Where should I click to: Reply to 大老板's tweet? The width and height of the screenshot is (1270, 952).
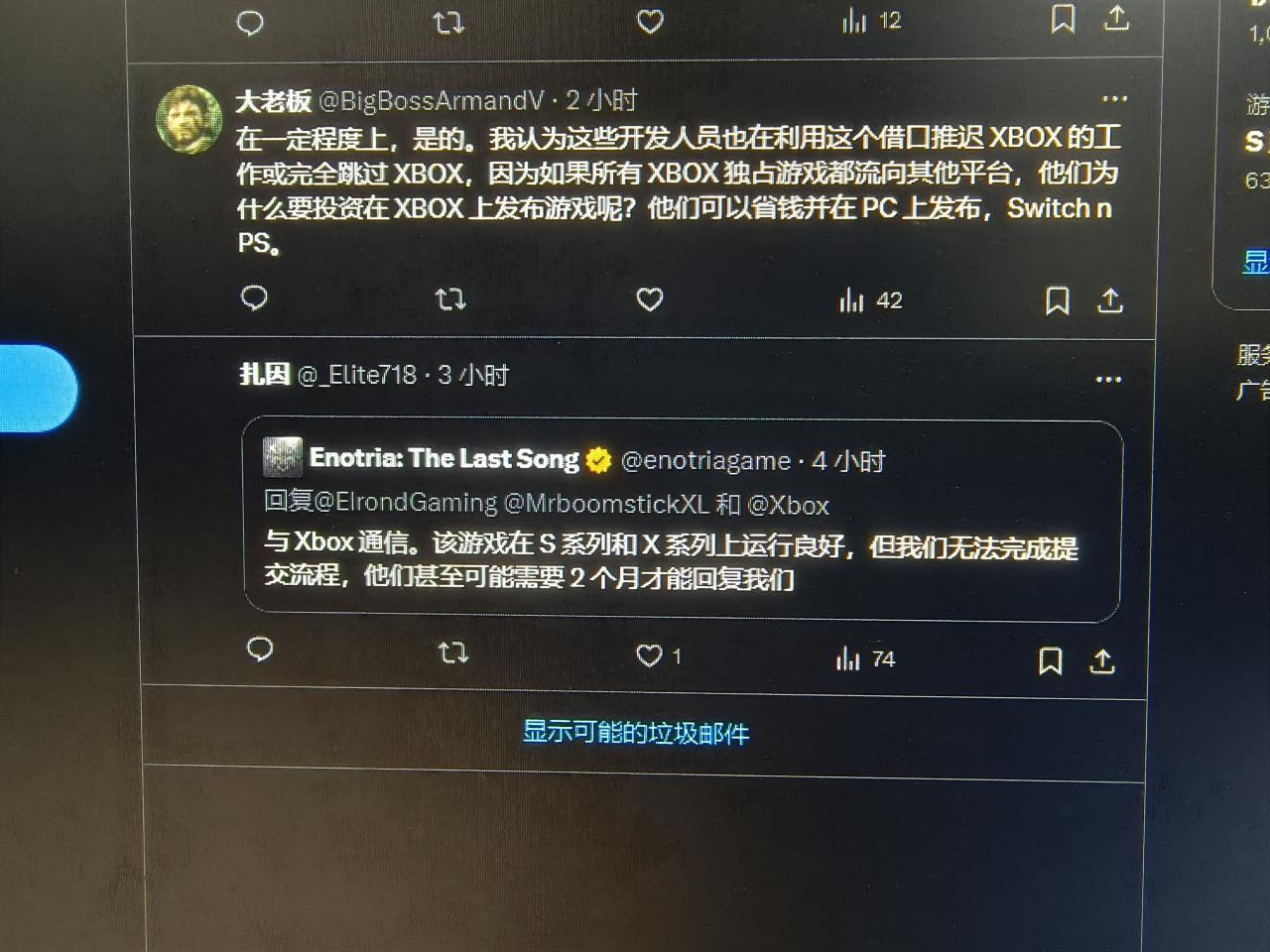point(254,297)
